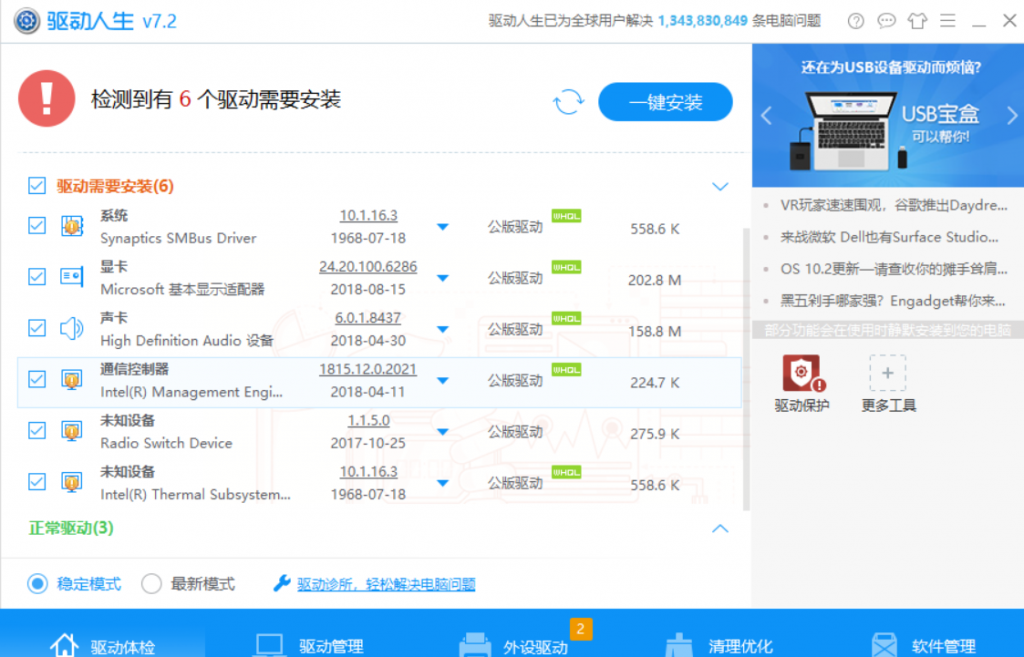The width and height of the screenshot is (1024, 657).
Task: Click the help question mark icon
Action: pos(856,21)
